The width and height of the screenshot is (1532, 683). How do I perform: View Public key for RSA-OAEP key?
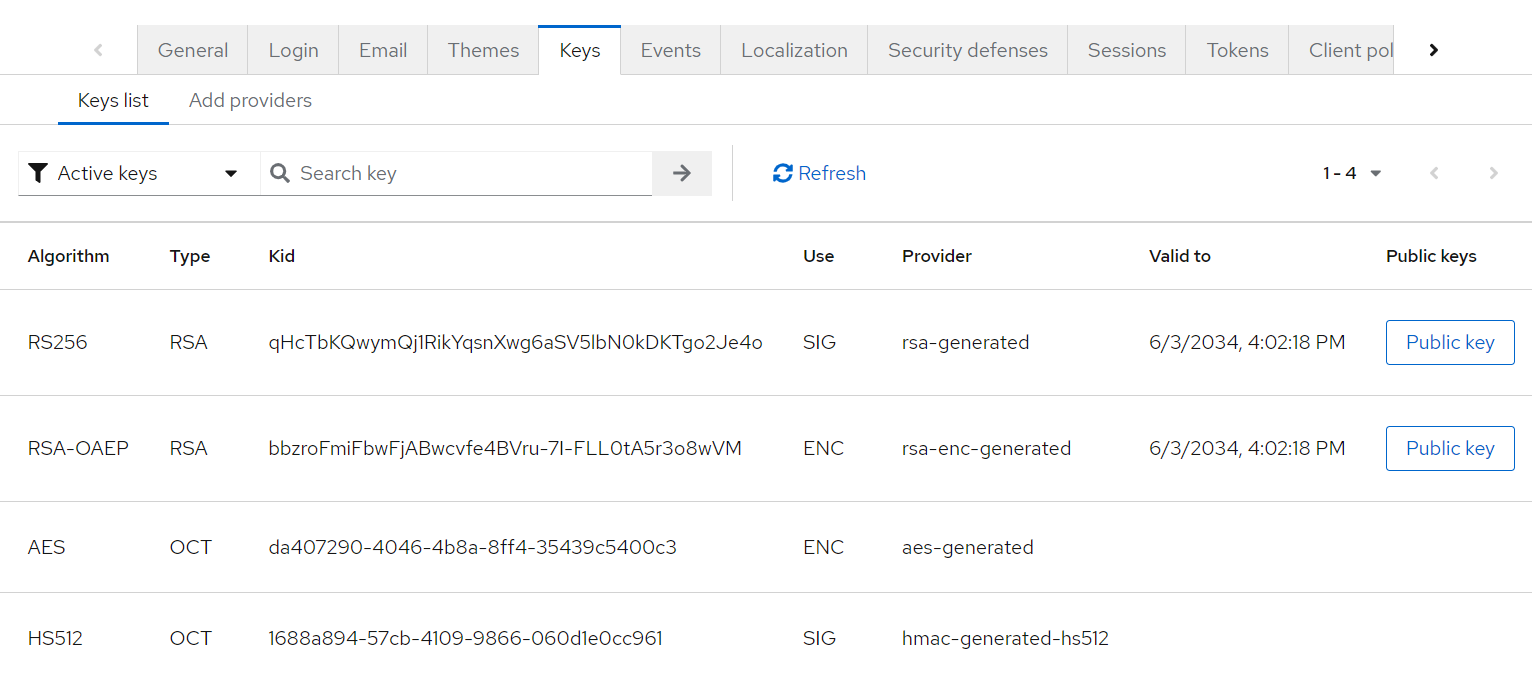[1449, 449]
